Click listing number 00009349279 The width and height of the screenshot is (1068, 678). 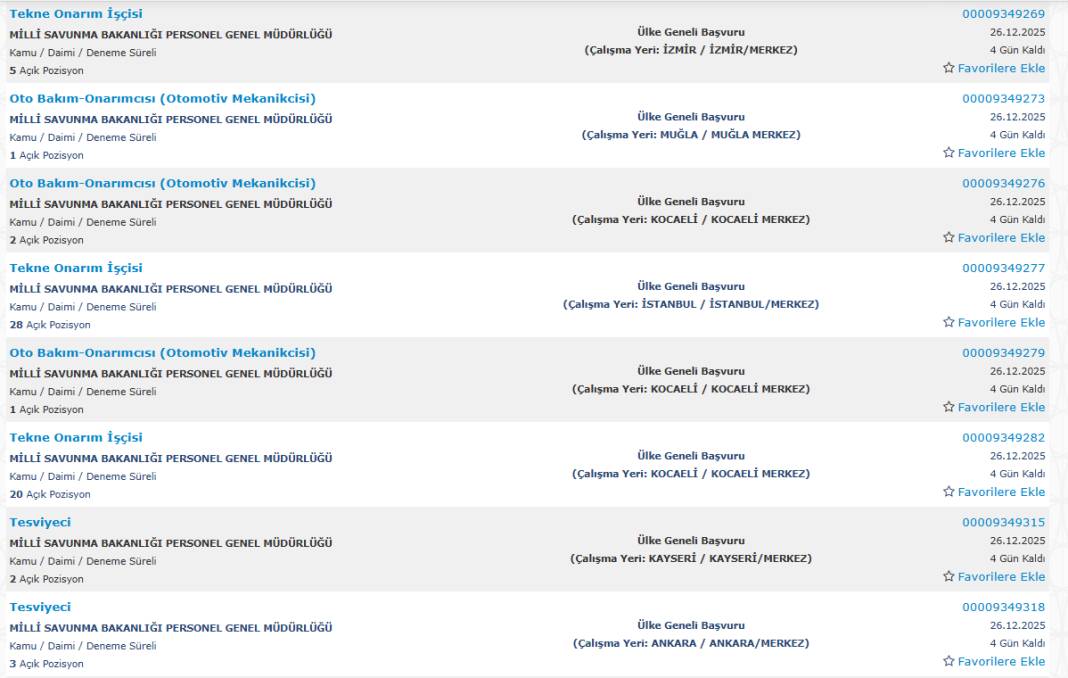1003,353
